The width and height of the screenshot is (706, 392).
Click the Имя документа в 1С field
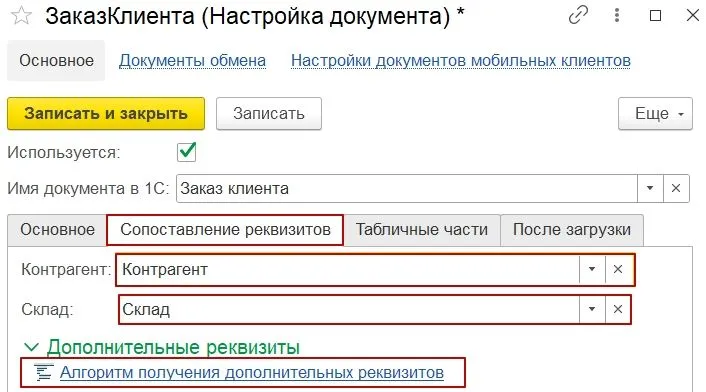coord(407,188)
